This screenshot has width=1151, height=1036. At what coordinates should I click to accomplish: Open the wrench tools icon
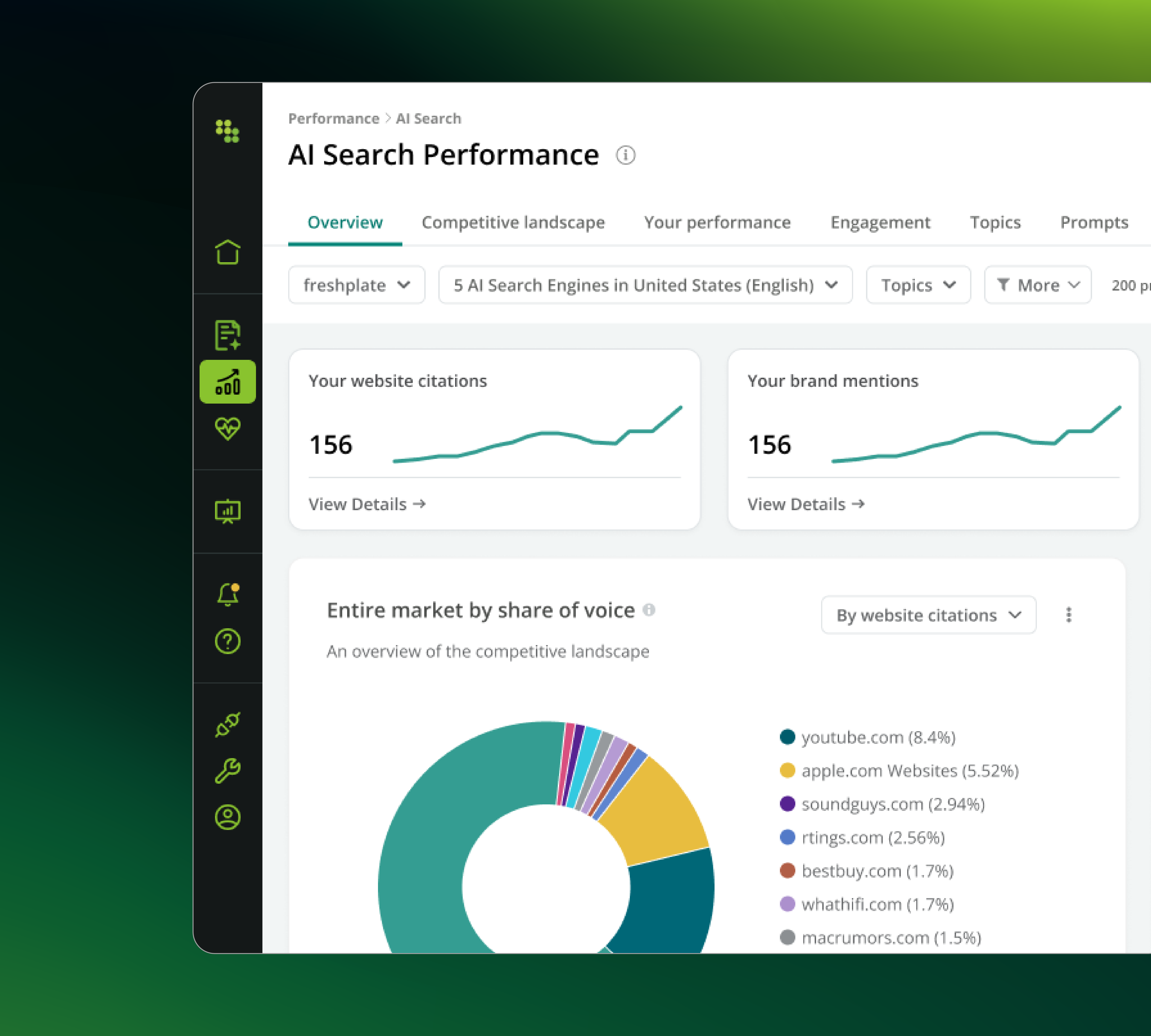[228, 771]
